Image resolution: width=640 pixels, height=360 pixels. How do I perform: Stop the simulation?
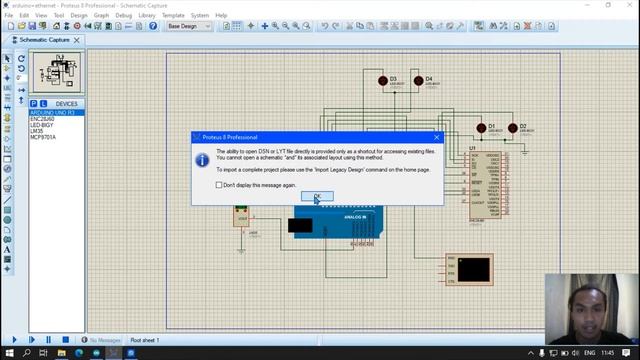pyautogui.click(x=66, y=340)
